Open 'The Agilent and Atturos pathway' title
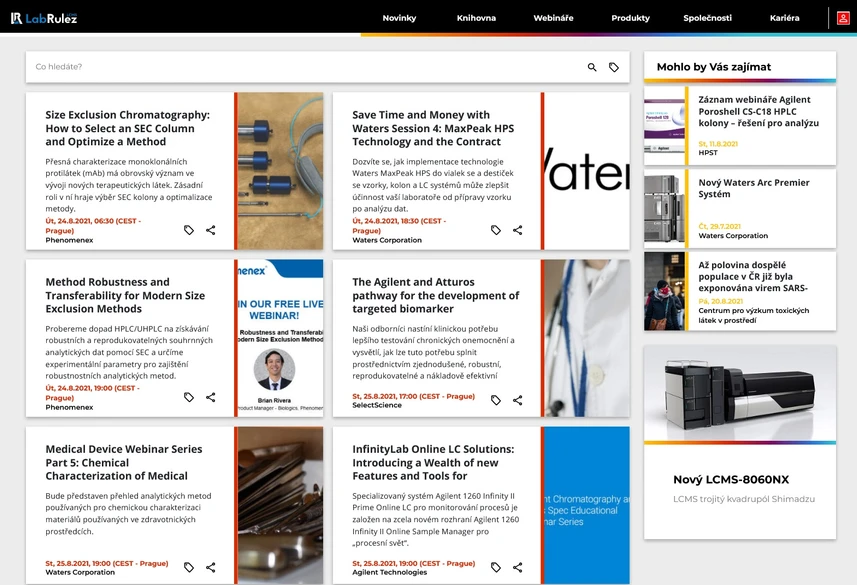 (x=436, y=295)
